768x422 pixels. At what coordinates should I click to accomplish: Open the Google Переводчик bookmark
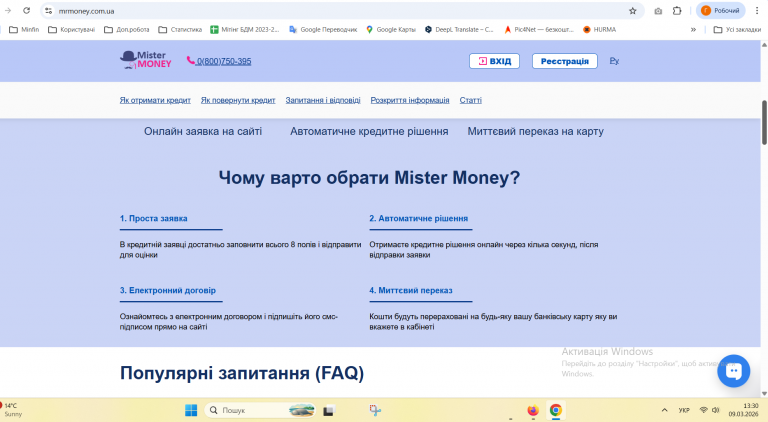(x=323, y=29)
